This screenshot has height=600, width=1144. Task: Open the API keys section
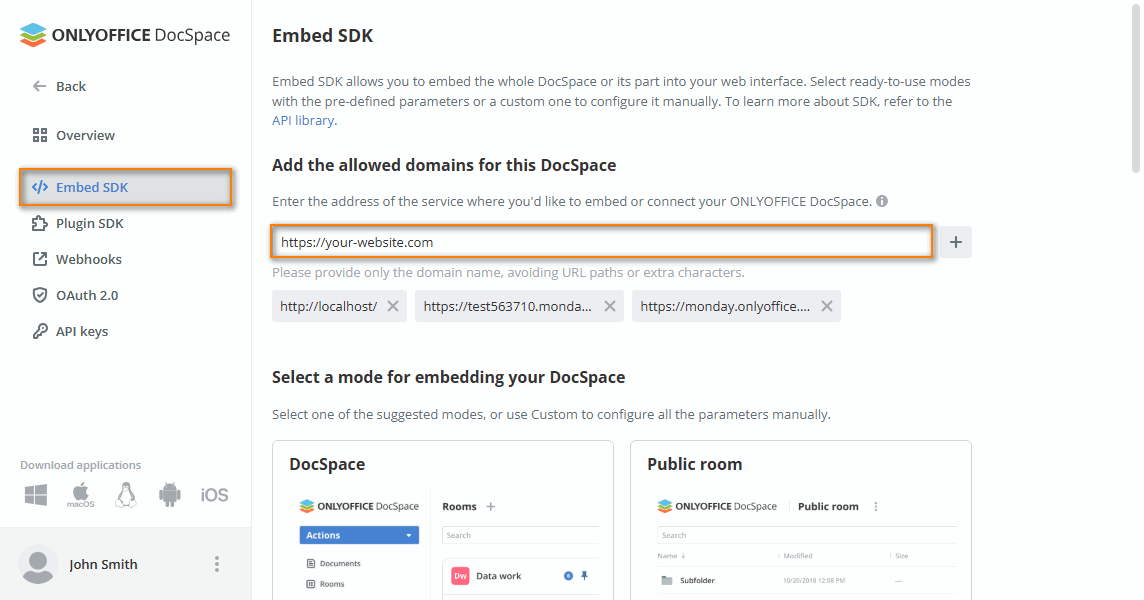[x=70, y=331]
